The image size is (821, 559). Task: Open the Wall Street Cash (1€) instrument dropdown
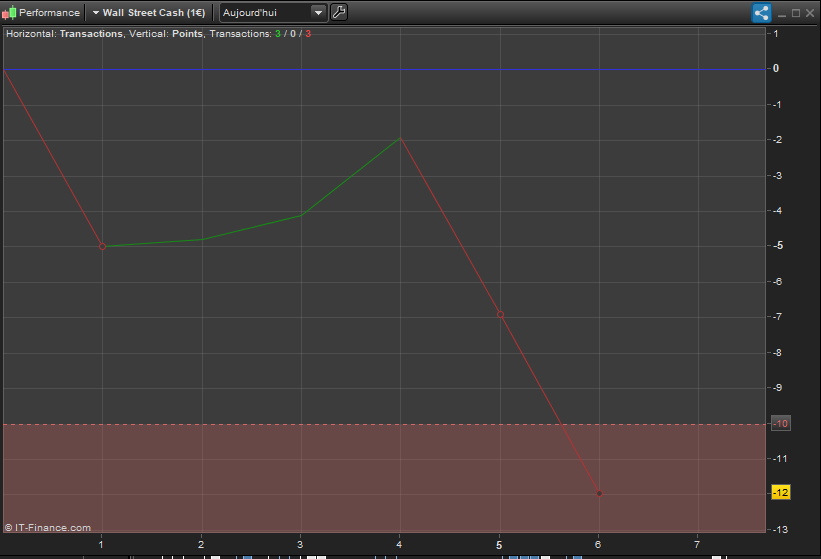pos(149,13)
